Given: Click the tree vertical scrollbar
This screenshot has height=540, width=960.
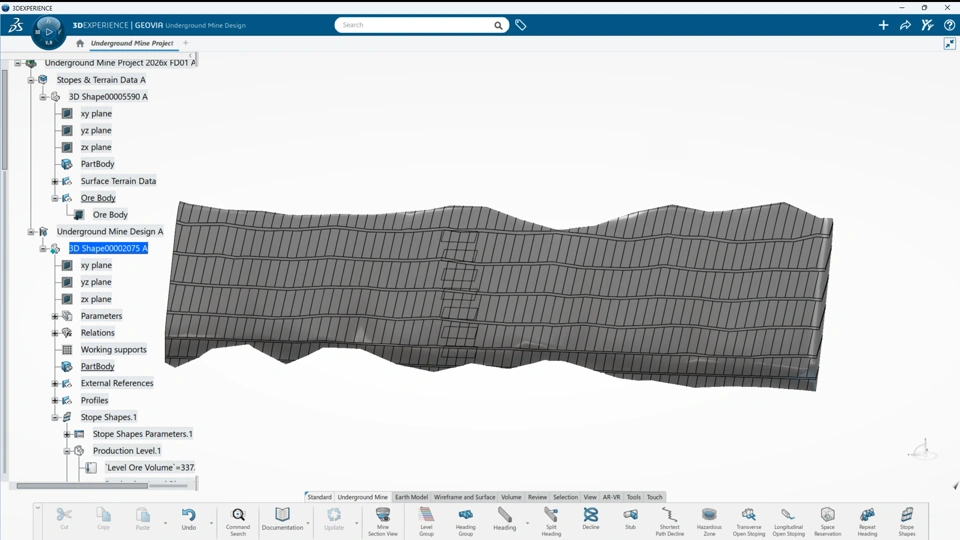Looking at the screenshot, I should 4,119.
